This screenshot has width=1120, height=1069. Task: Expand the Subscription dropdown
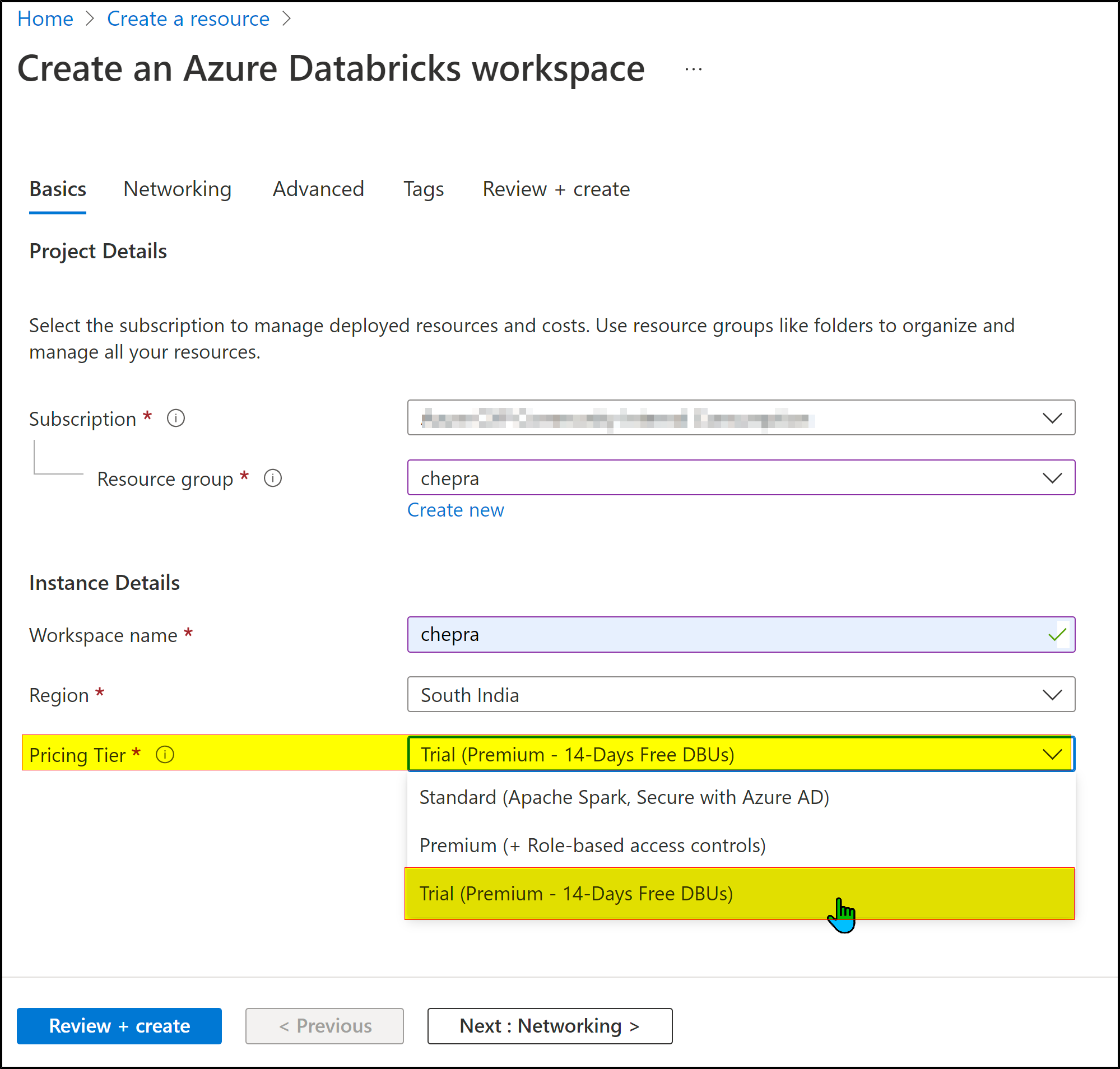[x=741, y=418]
